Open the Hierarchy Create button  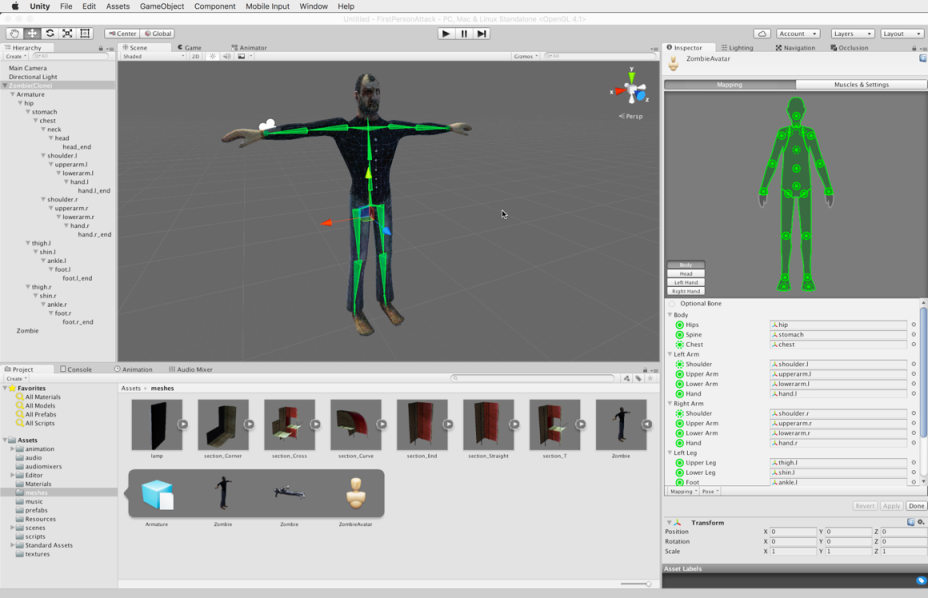click(15, 56)
